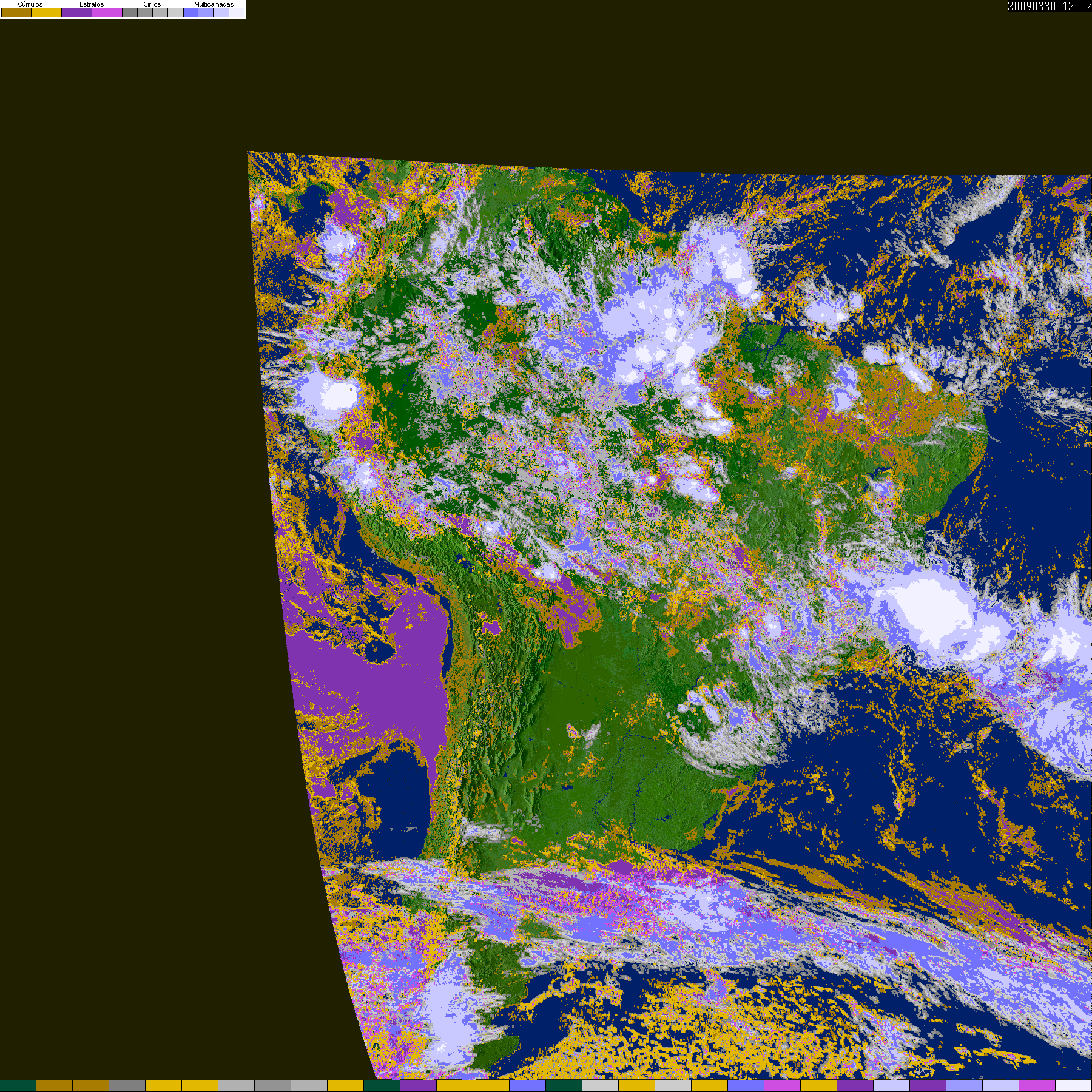Image resolution: width=1092 pixels, height=1092 pixels.
Task: Select the yellow Cúmulos legend swatch
Action: pyautogui.click(x=46, y=12)
